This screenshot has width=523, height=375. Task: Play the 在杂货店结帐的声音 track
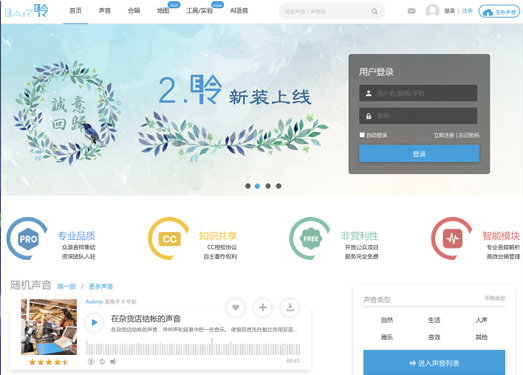(94, 323)
